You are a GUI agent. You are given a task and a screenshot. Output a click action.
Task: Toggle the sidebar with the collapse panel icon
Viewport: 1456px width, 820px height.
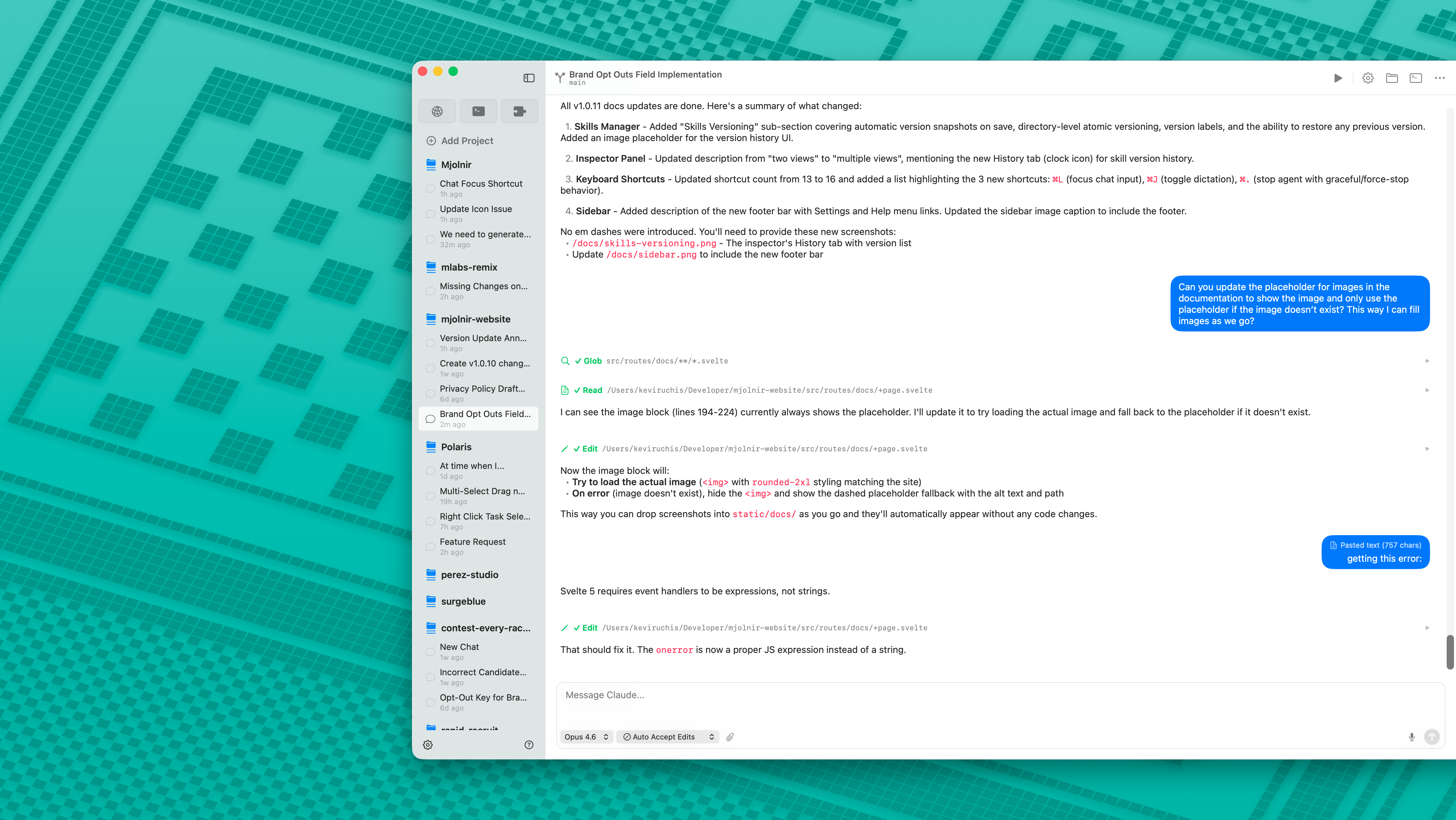coord(529,78)
